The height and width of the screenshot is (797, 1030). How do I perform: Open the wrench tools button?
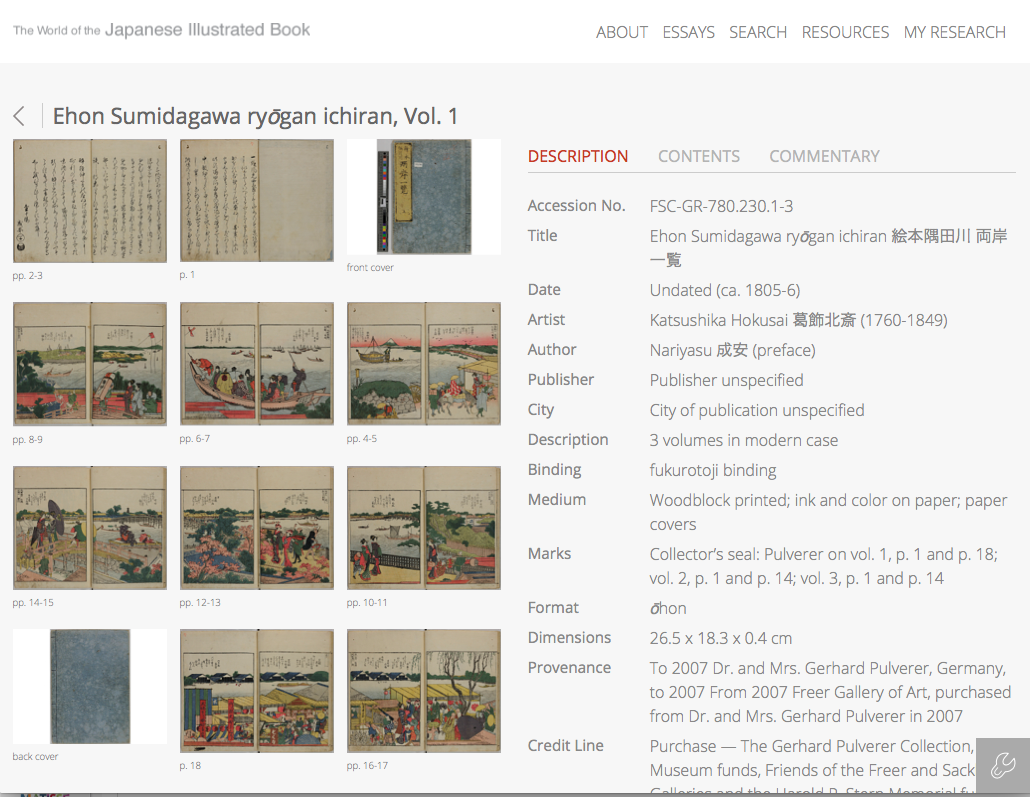click(1003, 765)
